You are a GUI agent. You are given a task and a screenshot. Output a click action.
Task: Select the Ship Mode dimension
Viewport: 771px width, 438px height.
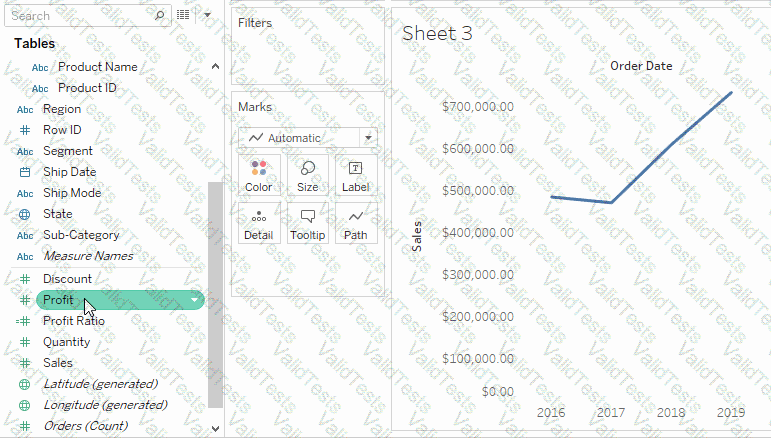(x=72, y=193)
